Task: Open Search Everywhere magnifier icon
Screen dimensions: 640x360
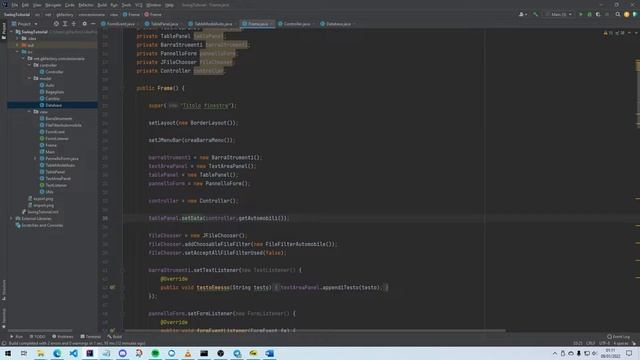Action: point(618,14)
